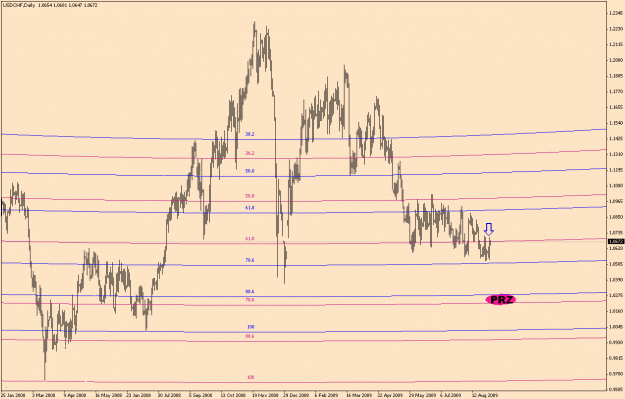Click the 1.1540 price axis label
Image resolution: width=625 pixels, height=399 pixels.
click(616, 123)
